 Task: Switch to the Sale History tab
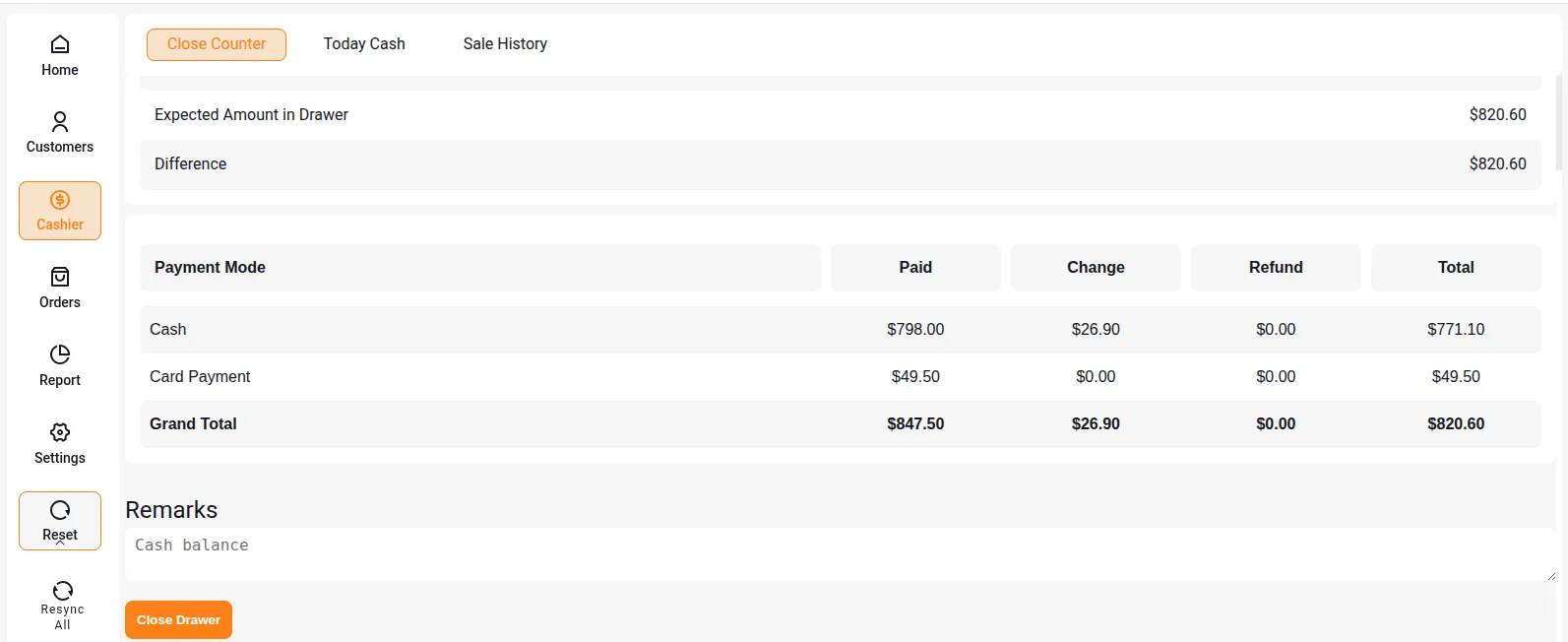505,44
